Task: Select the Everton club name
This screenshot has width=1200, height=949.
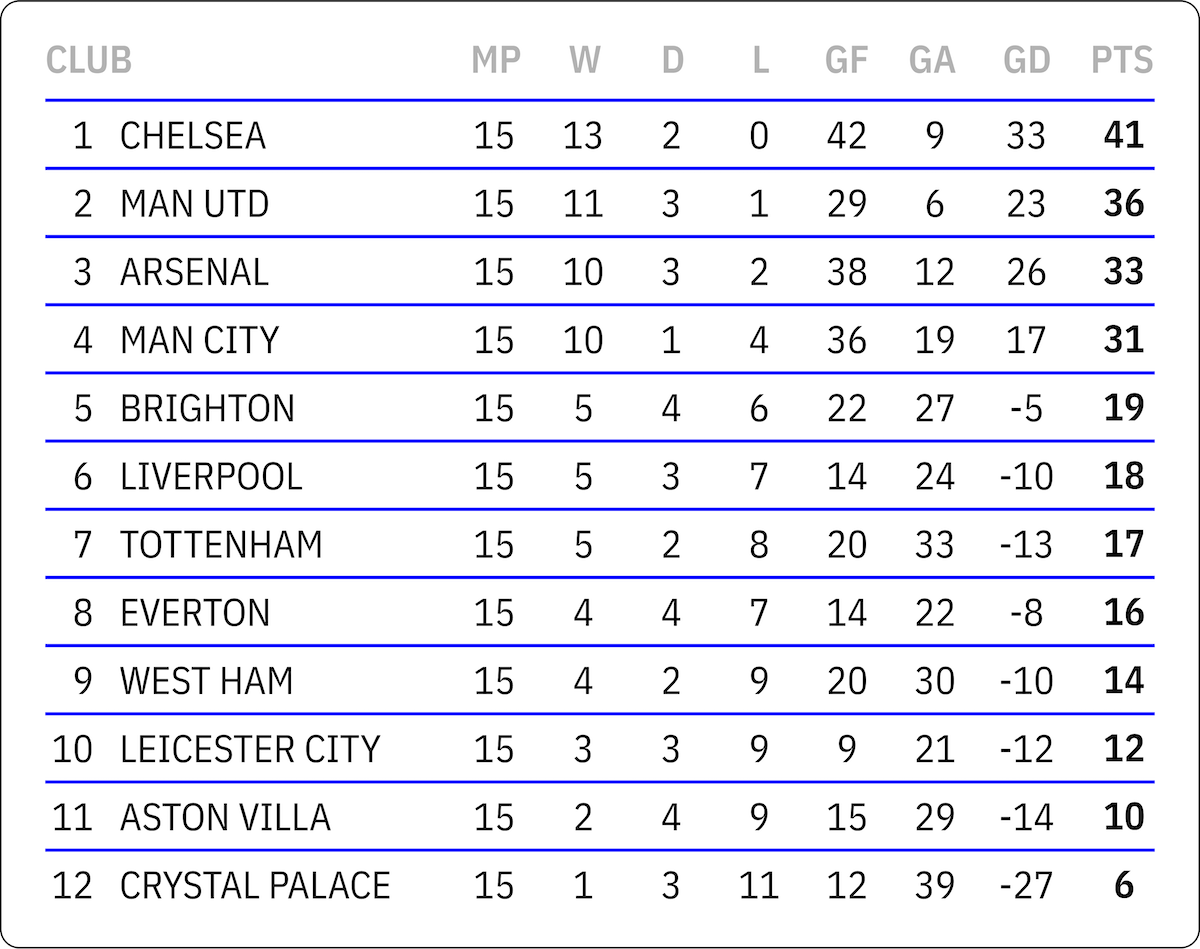Action: (x=195, y=613)
